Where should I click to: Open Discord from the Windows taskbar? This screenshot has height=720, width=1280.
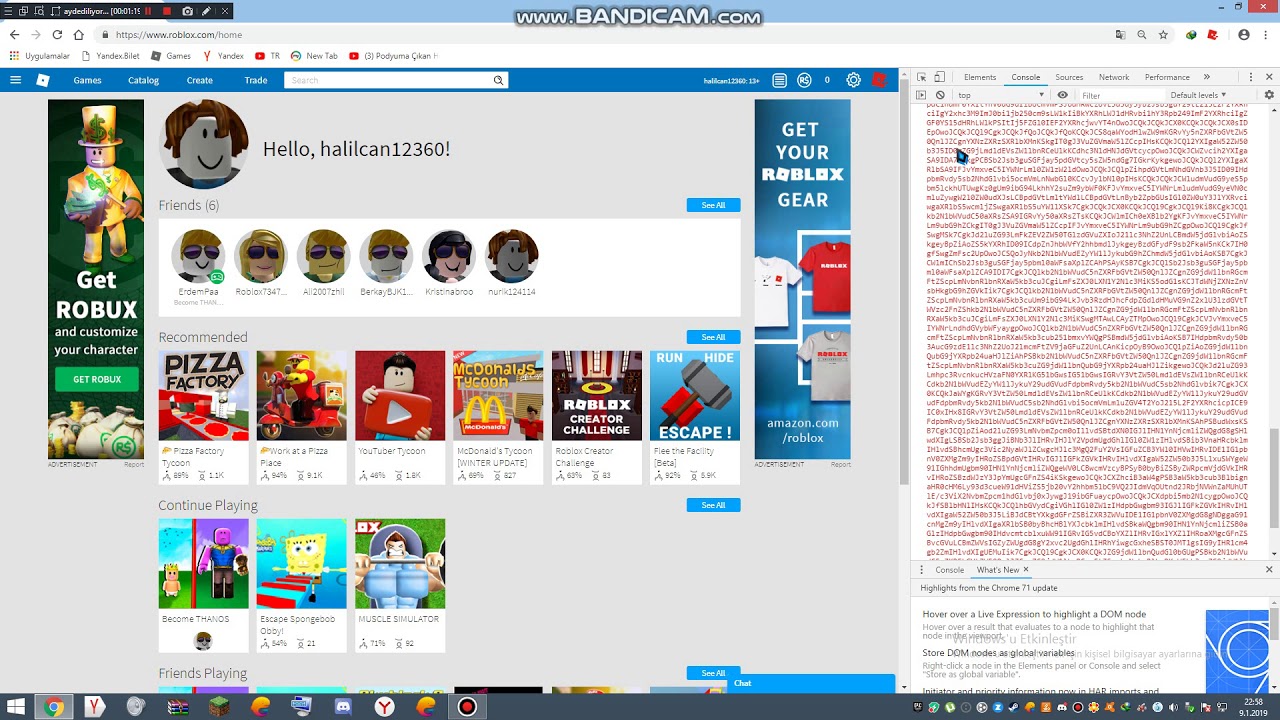[x=343, y=707]
